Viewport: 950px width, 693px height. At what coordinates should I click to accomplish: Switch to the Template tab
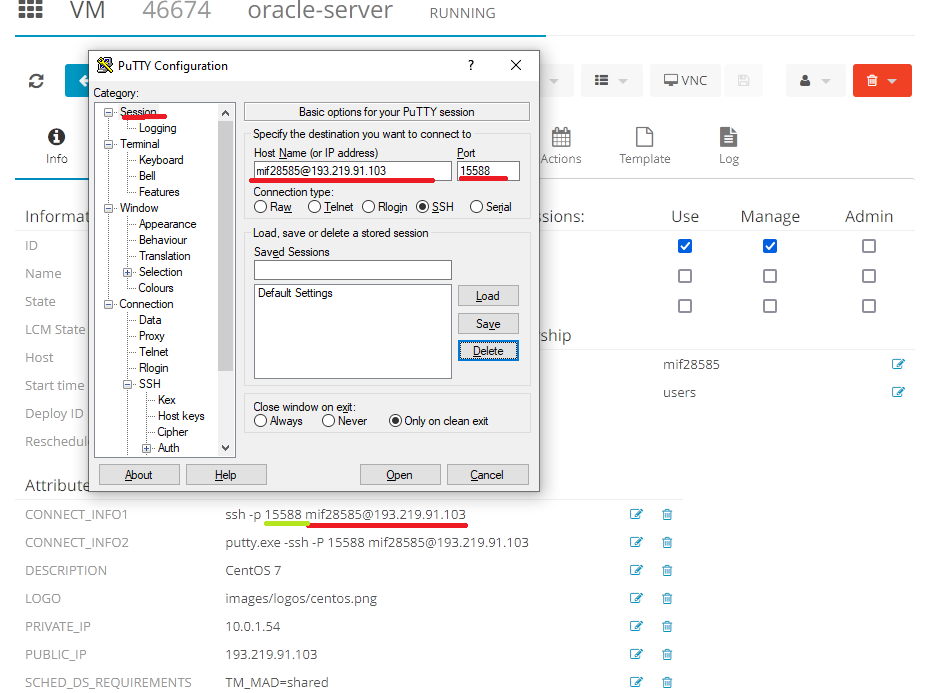tap(645, 146)
